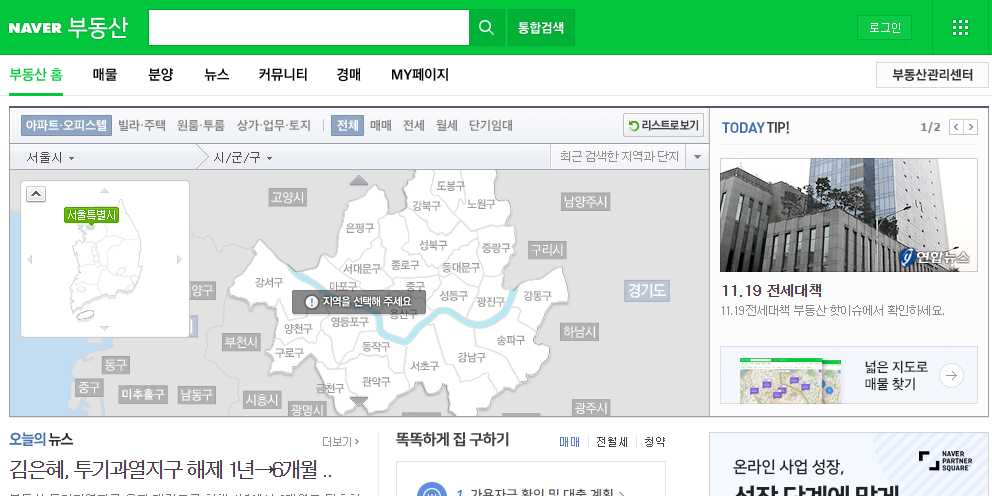Click the 부동산 title next to NAVER
This screenshot has height=496, width=992.
pyautogui.click(x=97, y=27)
